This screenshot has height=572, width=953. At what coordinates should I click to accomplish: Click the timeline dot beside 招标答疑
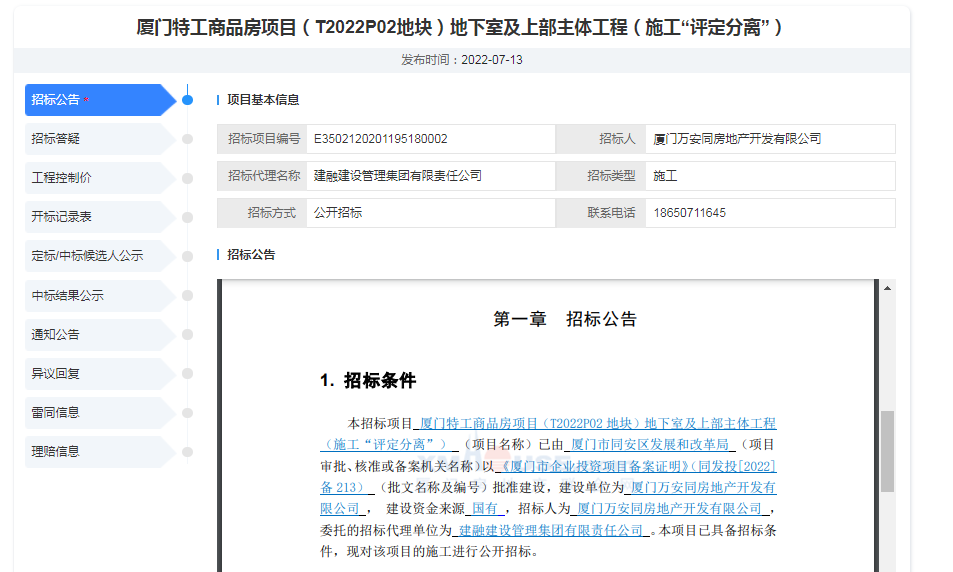187,139
